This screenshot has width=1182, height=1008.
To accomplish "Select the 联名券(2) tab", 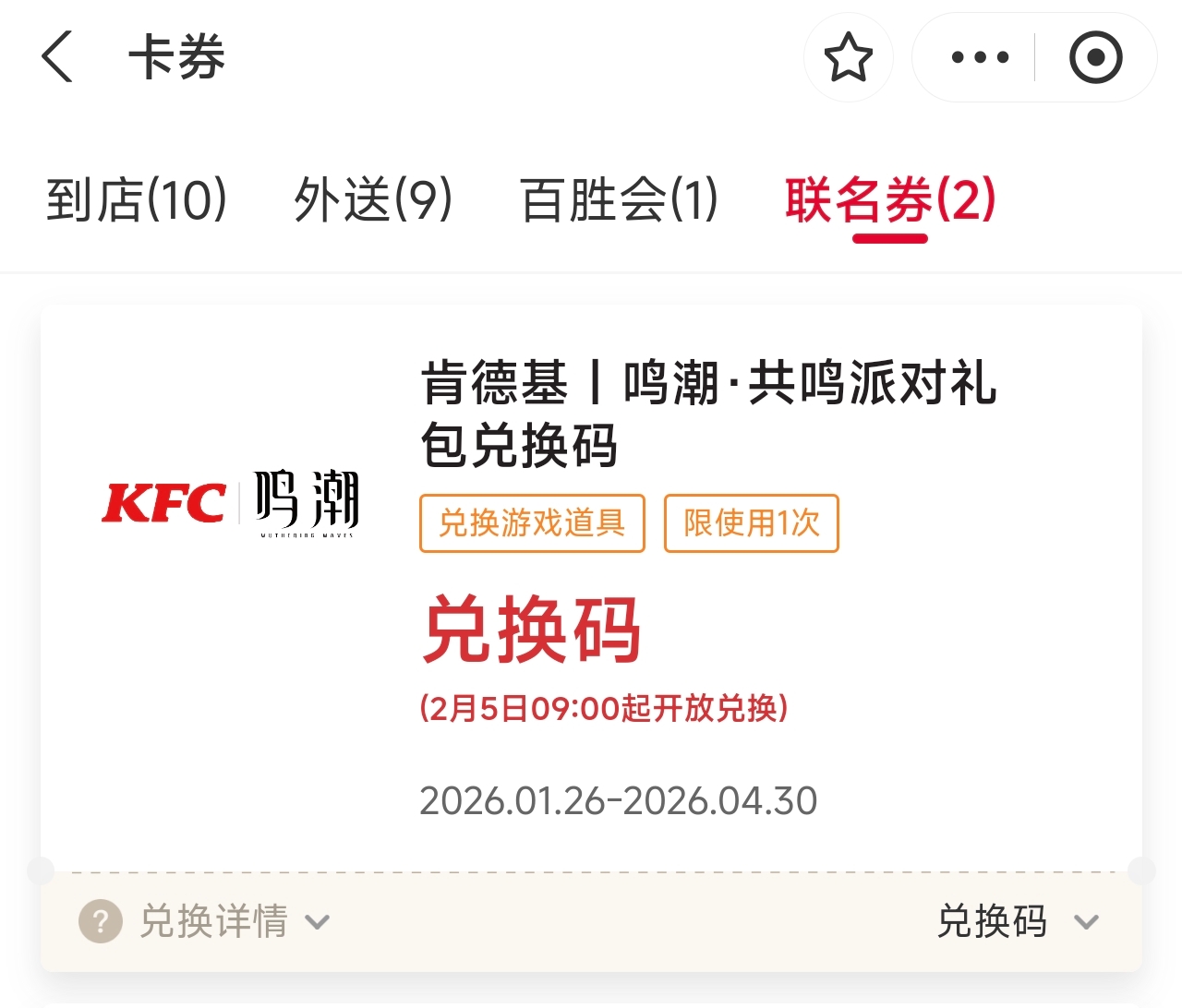I will (890, 200).
